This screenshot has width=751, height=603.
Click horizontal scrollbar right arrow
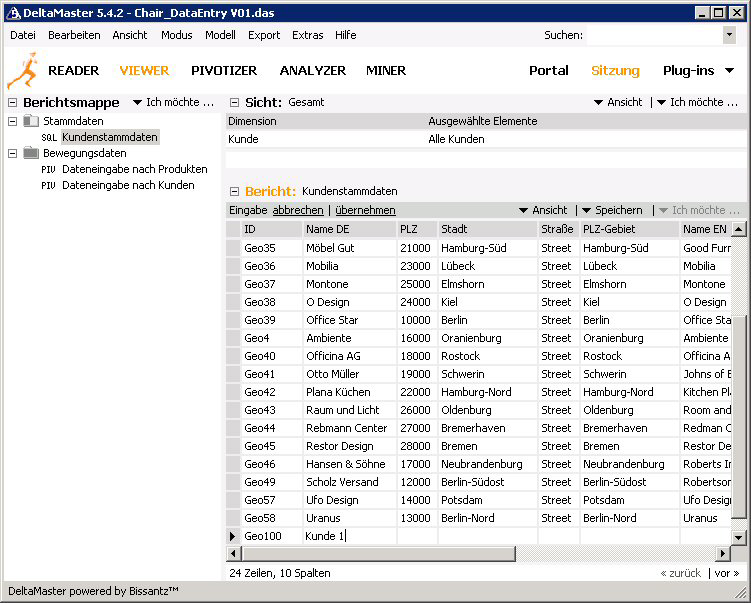pos(723,554)
